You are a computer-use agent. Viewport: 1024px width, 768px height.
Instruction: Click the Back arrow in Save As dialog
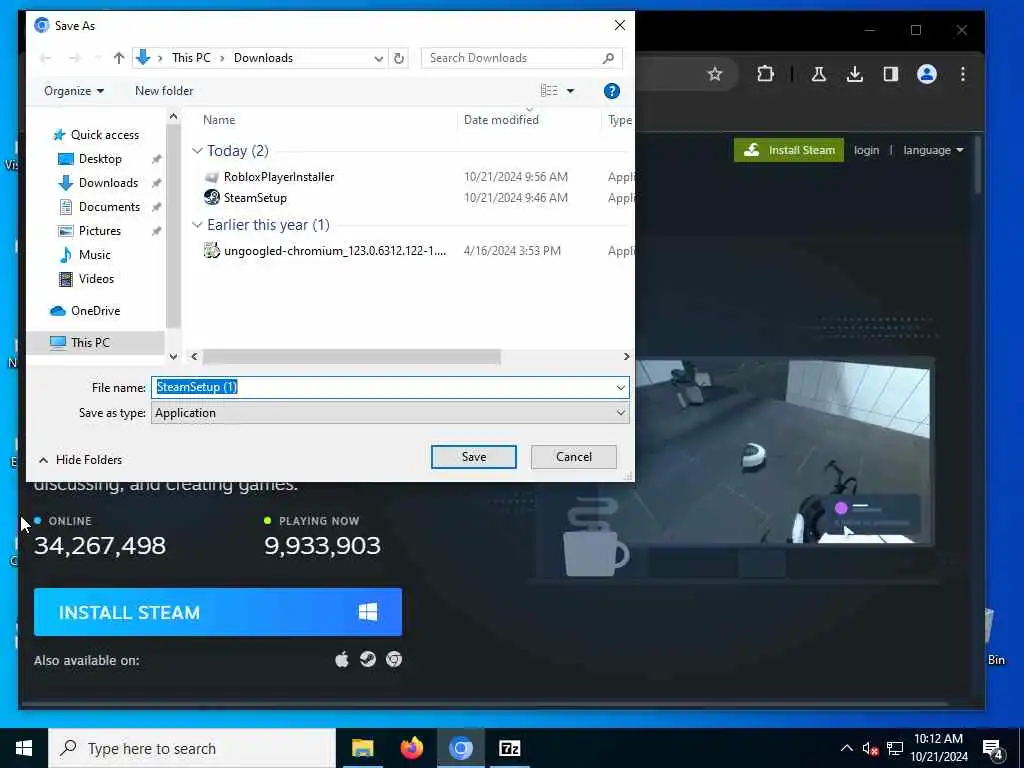click(x=45, y=58)
